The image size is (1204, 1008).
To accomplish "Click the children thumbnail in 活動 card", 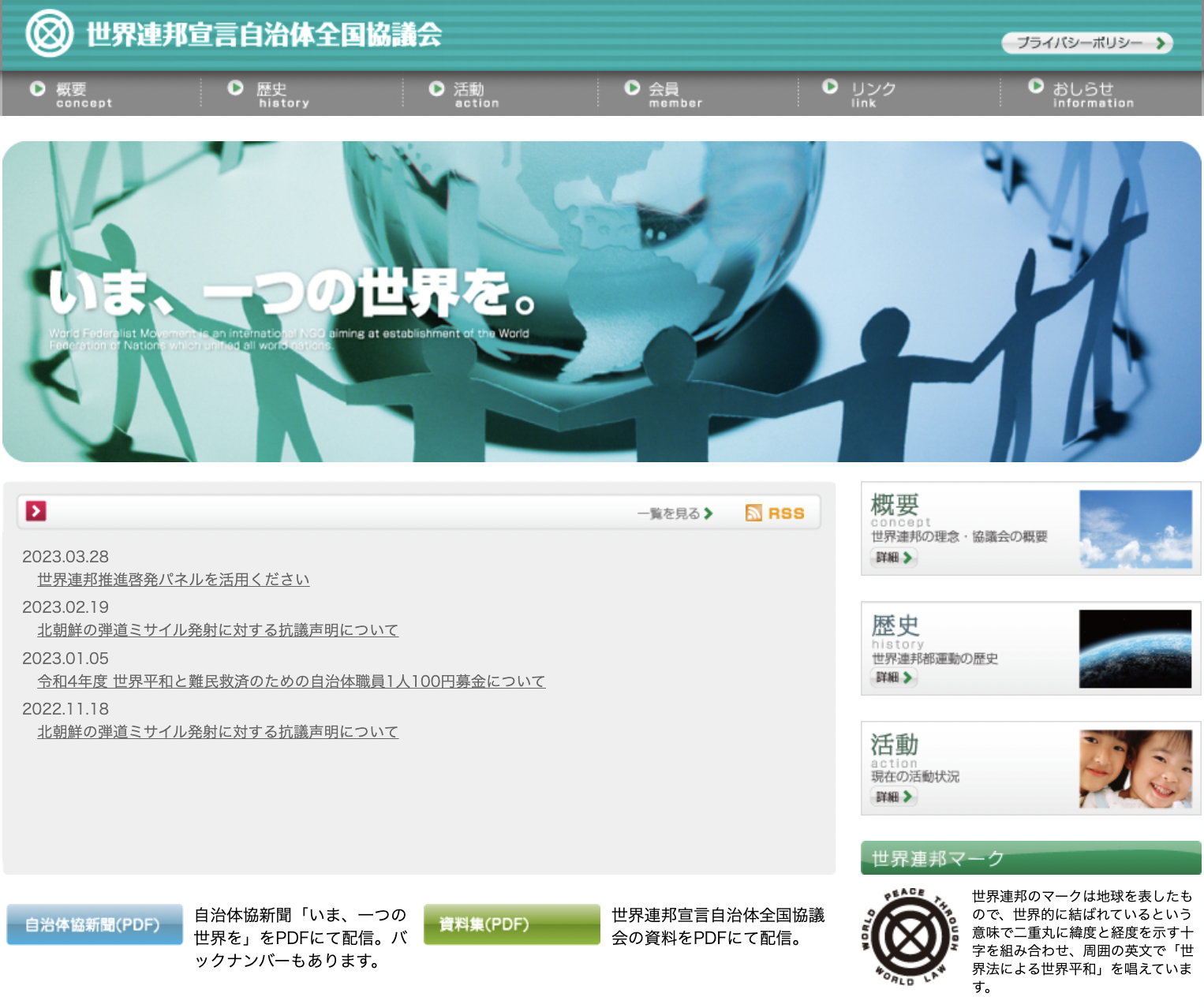I will coord(1135,769).
